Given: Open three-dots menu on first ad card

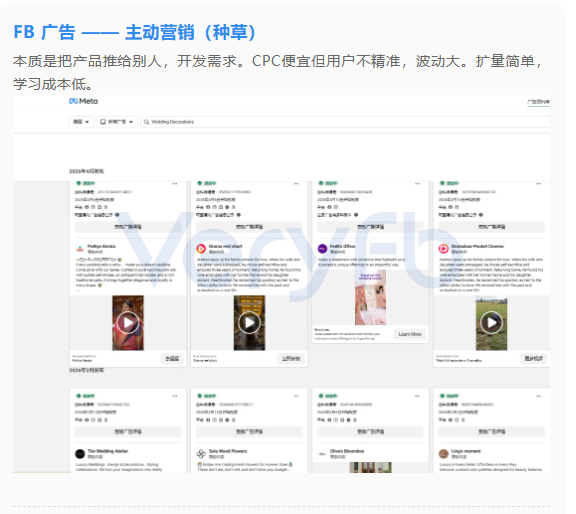Looking at the screenshot, I should 175,183.
